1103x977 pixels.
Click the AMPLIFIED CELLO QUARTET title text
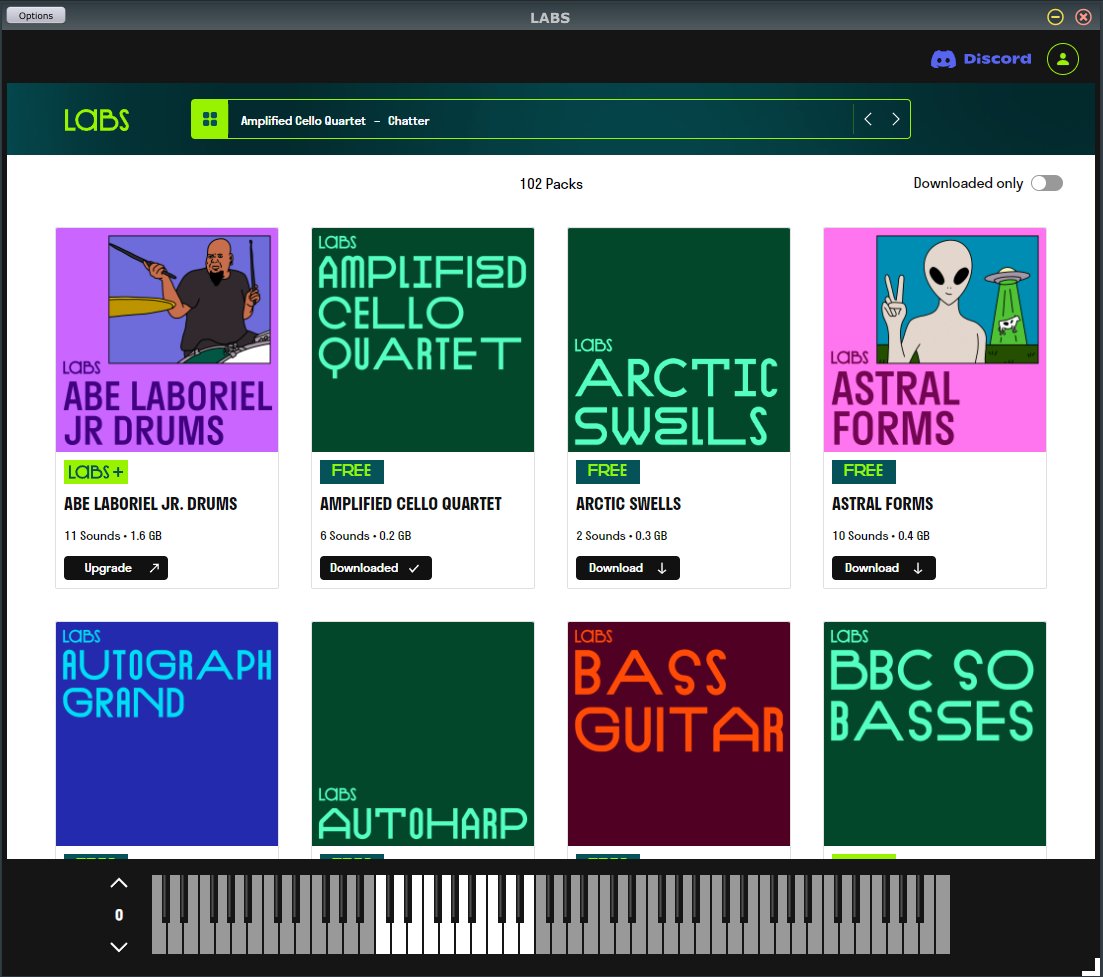coord(411,504)
